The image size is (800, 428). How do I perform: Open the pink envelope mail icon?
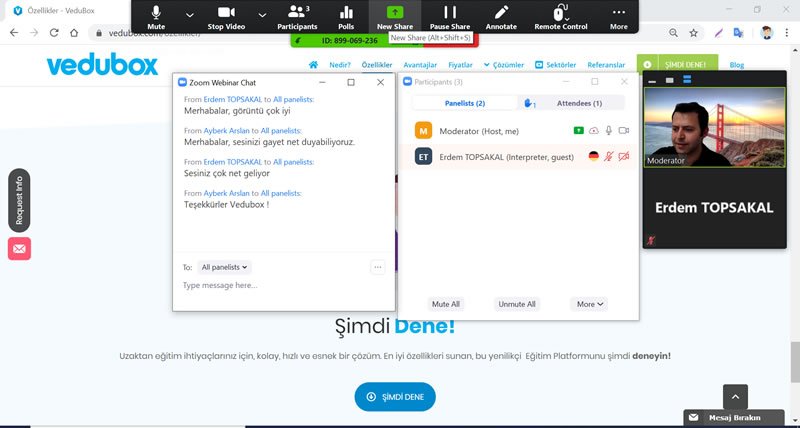click(19, 249)
